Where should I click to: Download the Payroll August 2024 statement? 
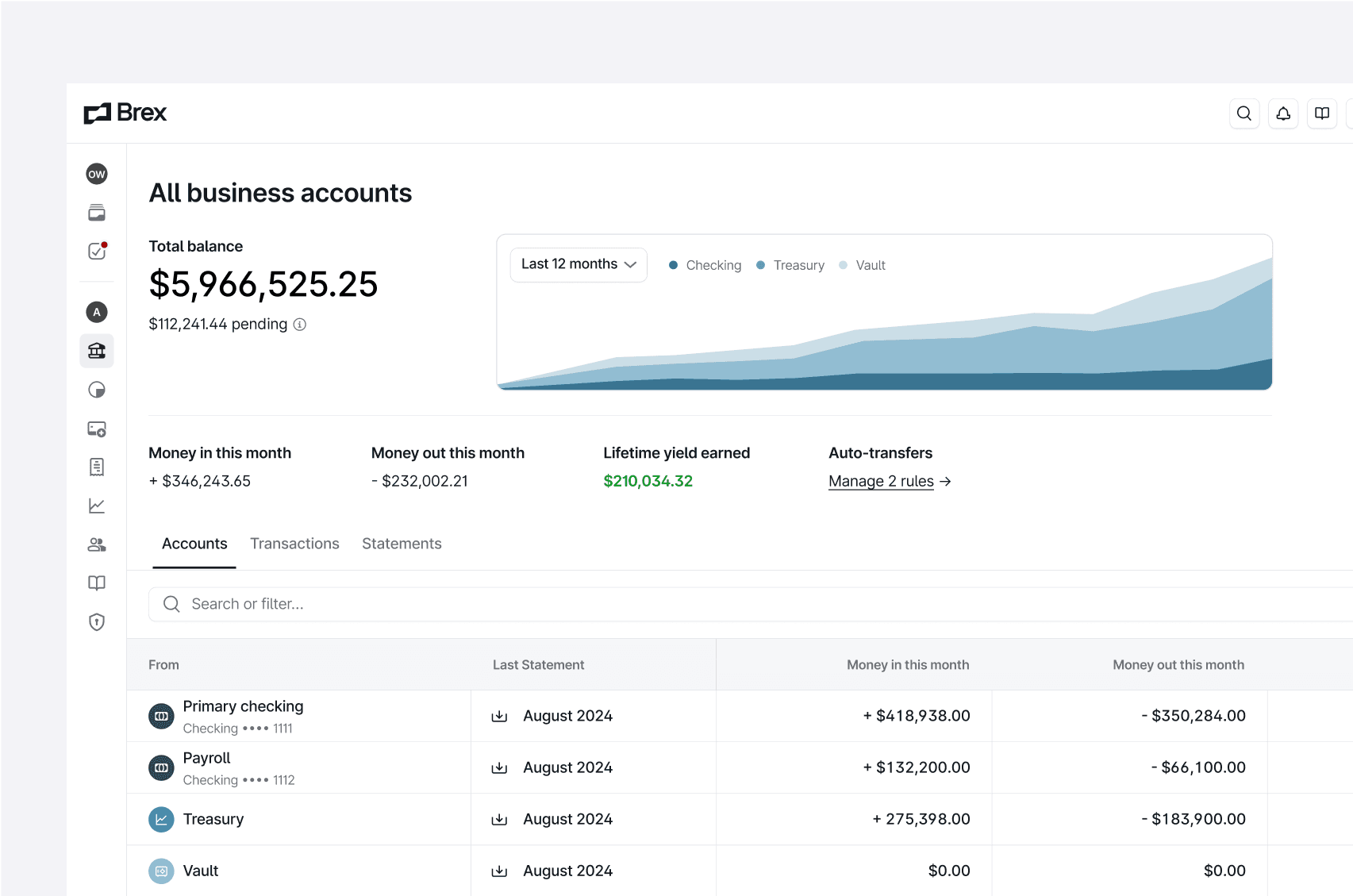(499, 767)
